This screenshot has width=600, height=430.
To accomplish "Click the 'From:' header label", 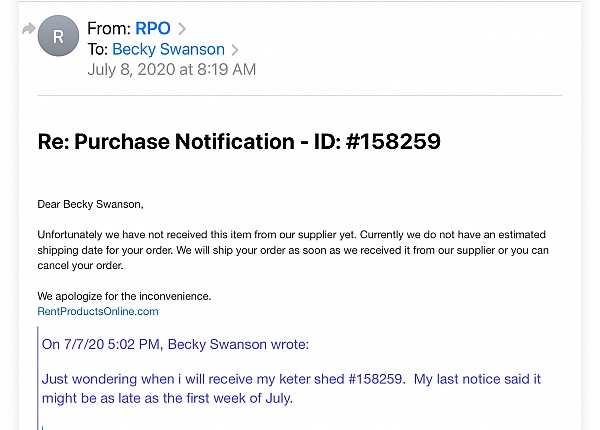I will [x=109, y=28].
